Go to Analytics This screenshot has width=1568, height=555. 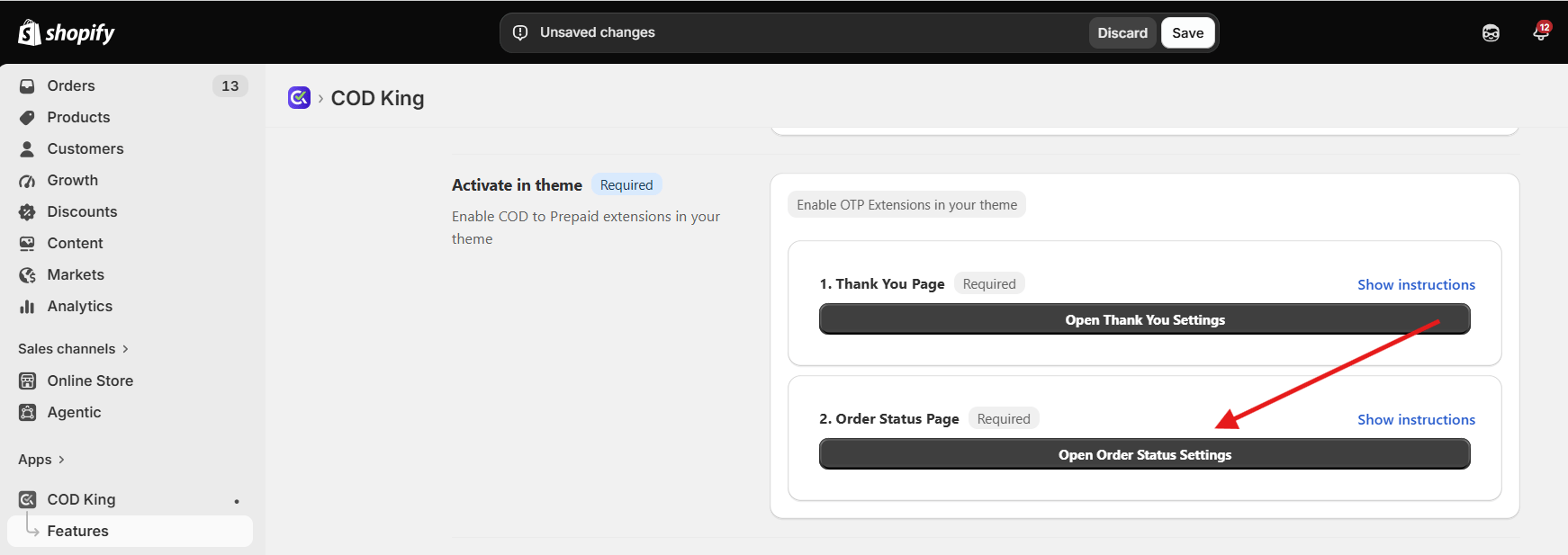[80, 307]
